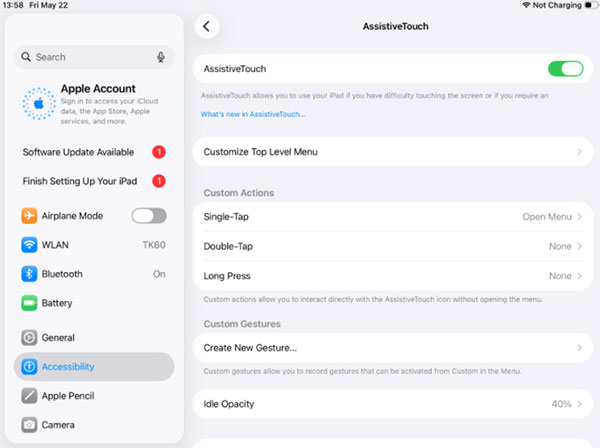Open Finish Setting Up Your iPad

(x=94, y=181)
